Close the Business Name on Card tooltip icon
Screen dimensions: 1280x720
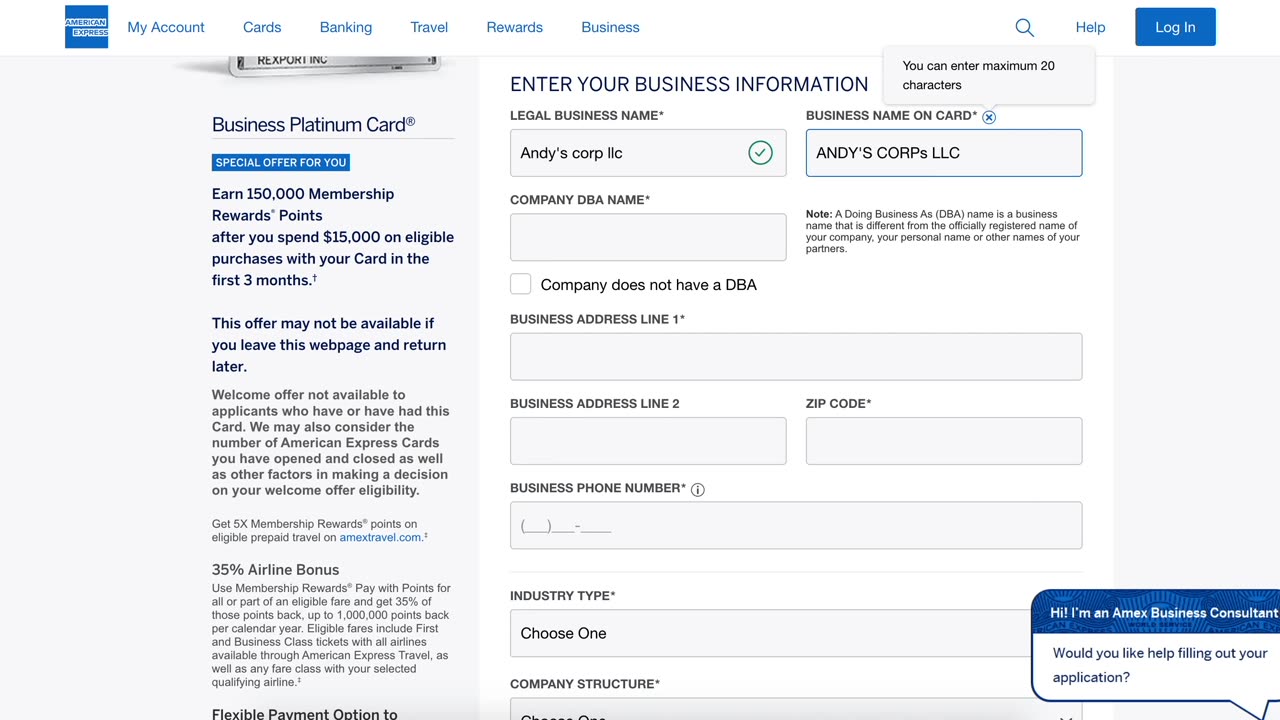pyautogui.click(x=989, y=117)
